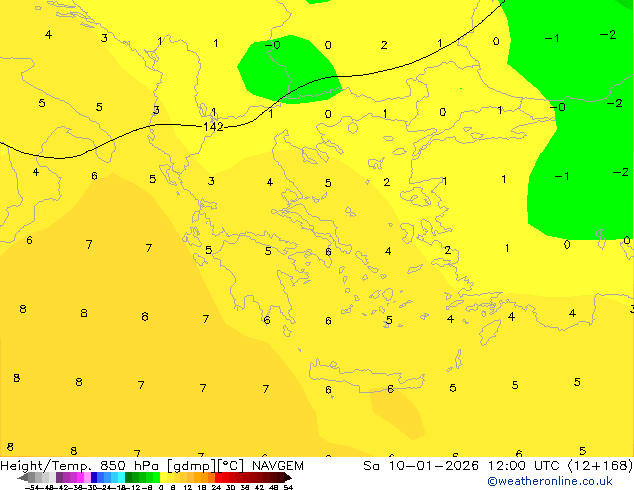This screenshot has height=490, width=634.
Task: Pick the magenta swatch on the temperature legend
Action: [80, 477]
